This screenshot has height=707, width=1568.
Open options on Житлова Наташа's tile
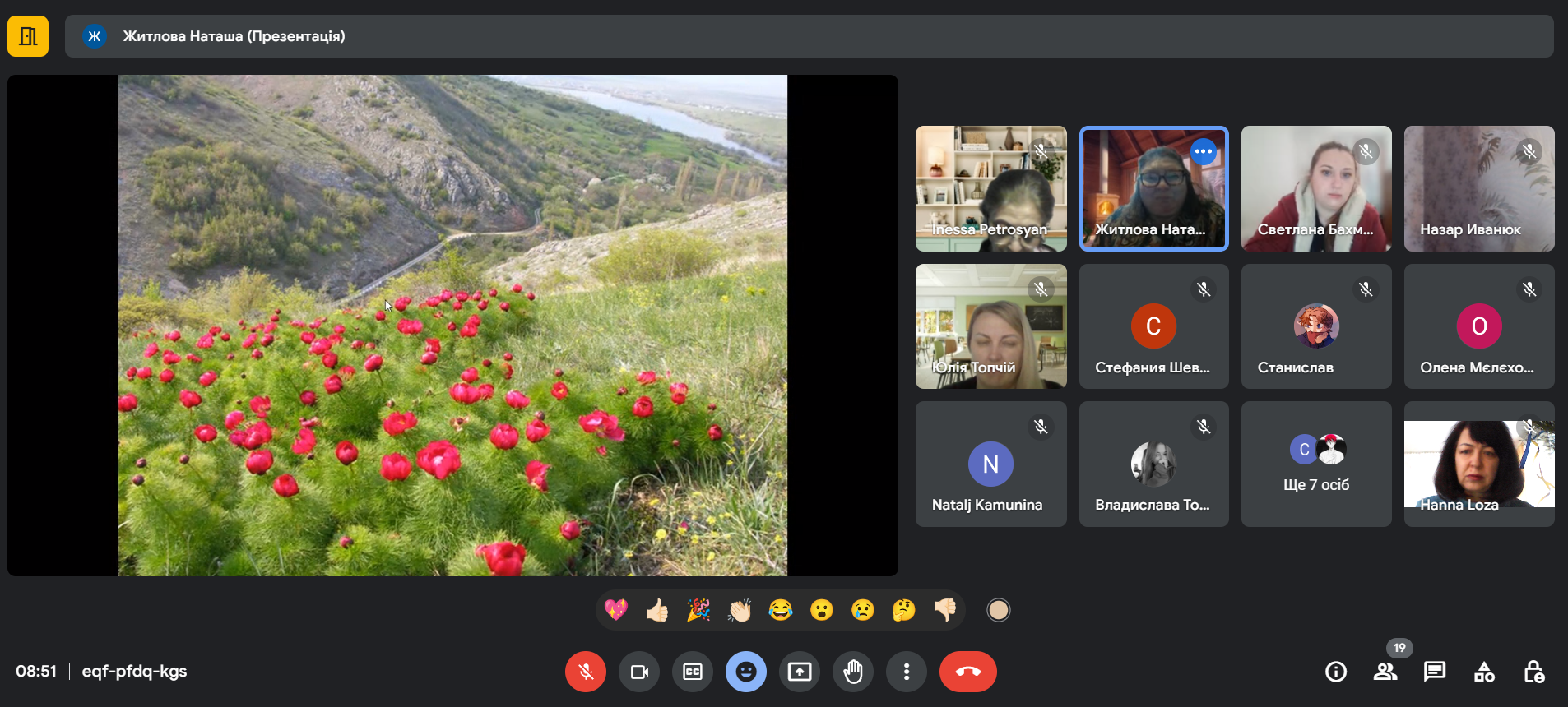pyautogui.click(x=1203, y=151)
